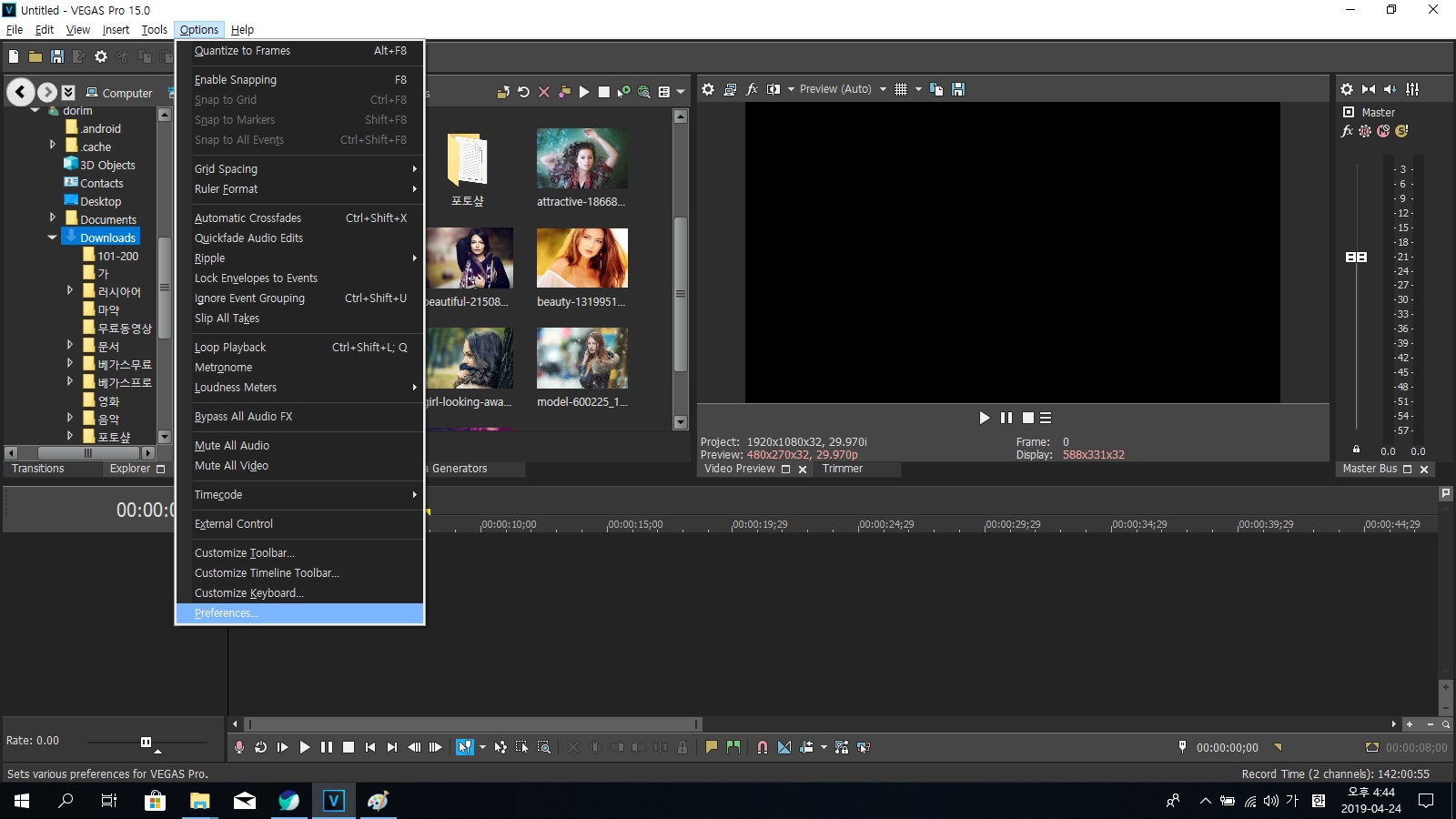Go to end of timeline
The height and width of the screenshot is (819, 1456).
point(392,747)
